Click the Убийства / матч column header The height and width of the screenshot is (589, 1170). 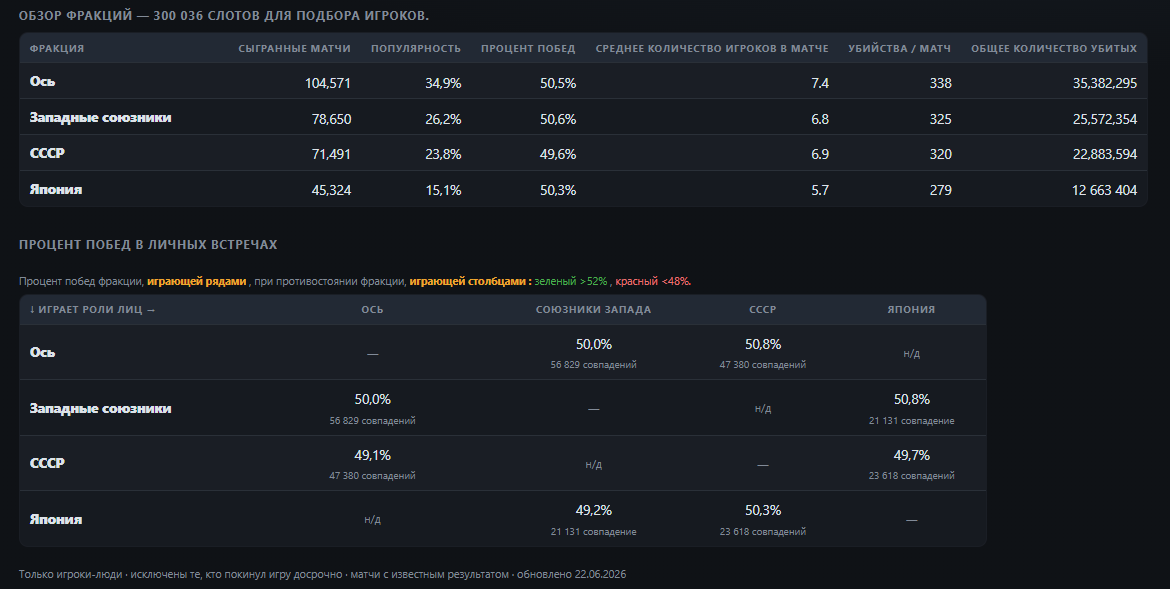tap(899, 49)
